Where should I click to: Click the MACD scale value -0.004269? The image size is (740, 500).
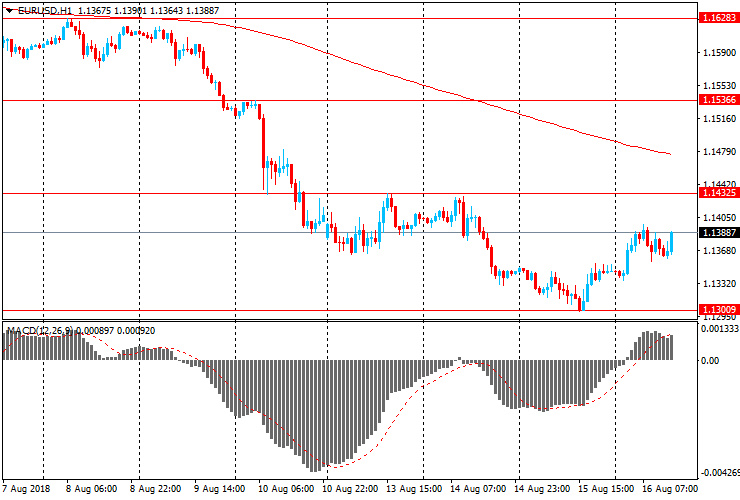[x=720, y=473]
